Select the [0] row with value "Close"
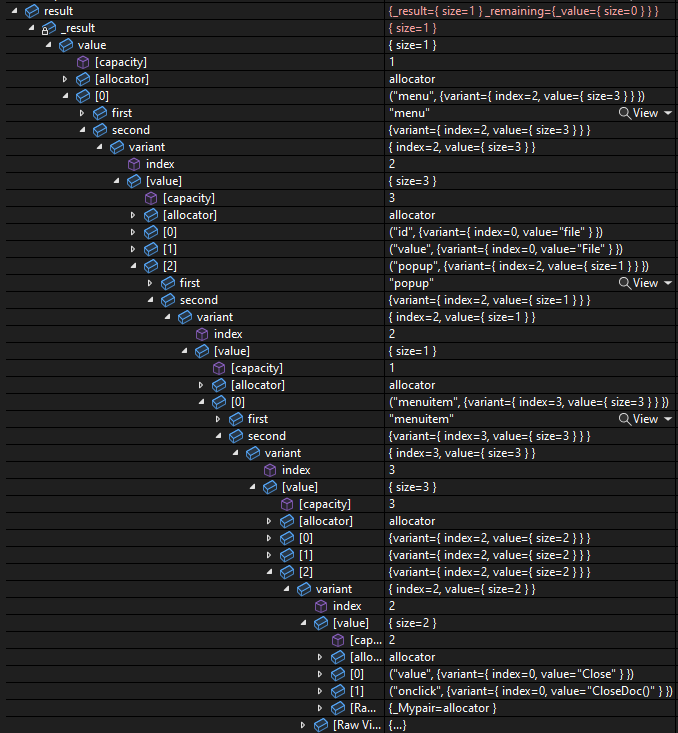 click(357, 674)
